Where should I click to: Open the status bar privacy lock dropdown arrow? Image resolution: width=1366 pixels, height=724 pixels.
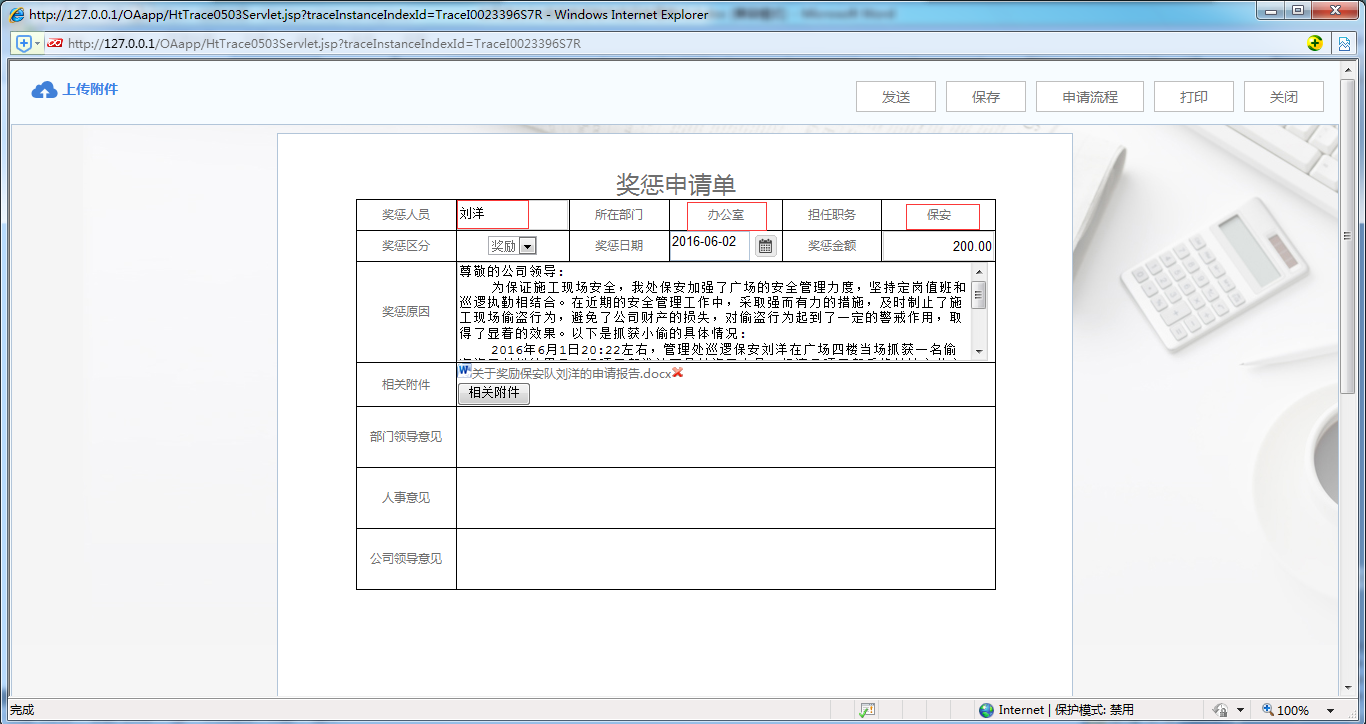[x=1240, y=710]
